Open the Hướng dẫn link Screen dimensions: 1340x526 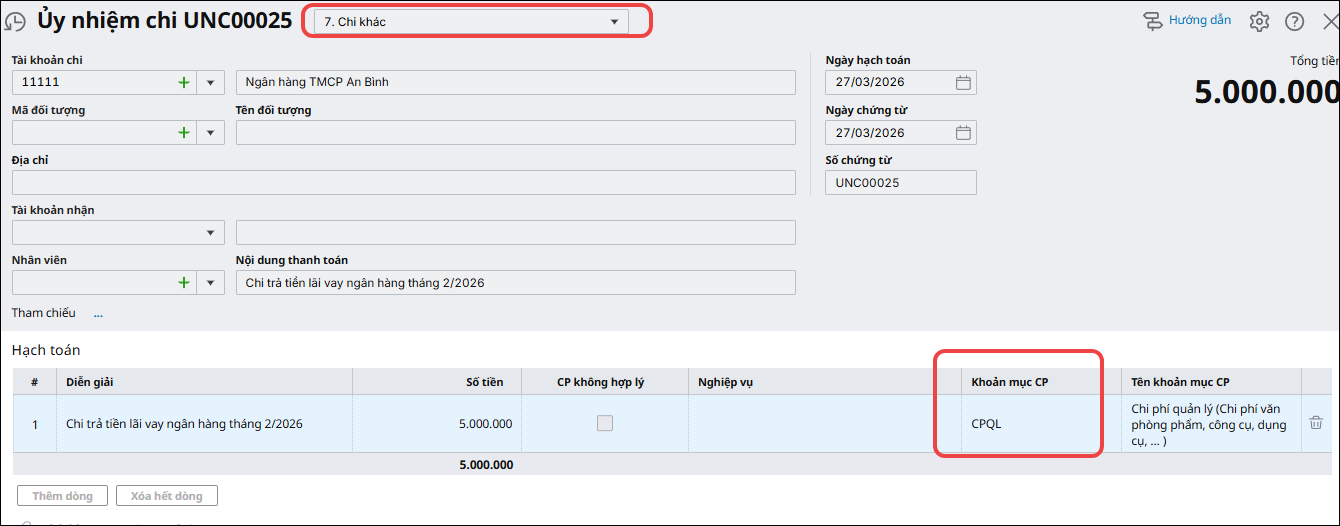point(1200,20)
